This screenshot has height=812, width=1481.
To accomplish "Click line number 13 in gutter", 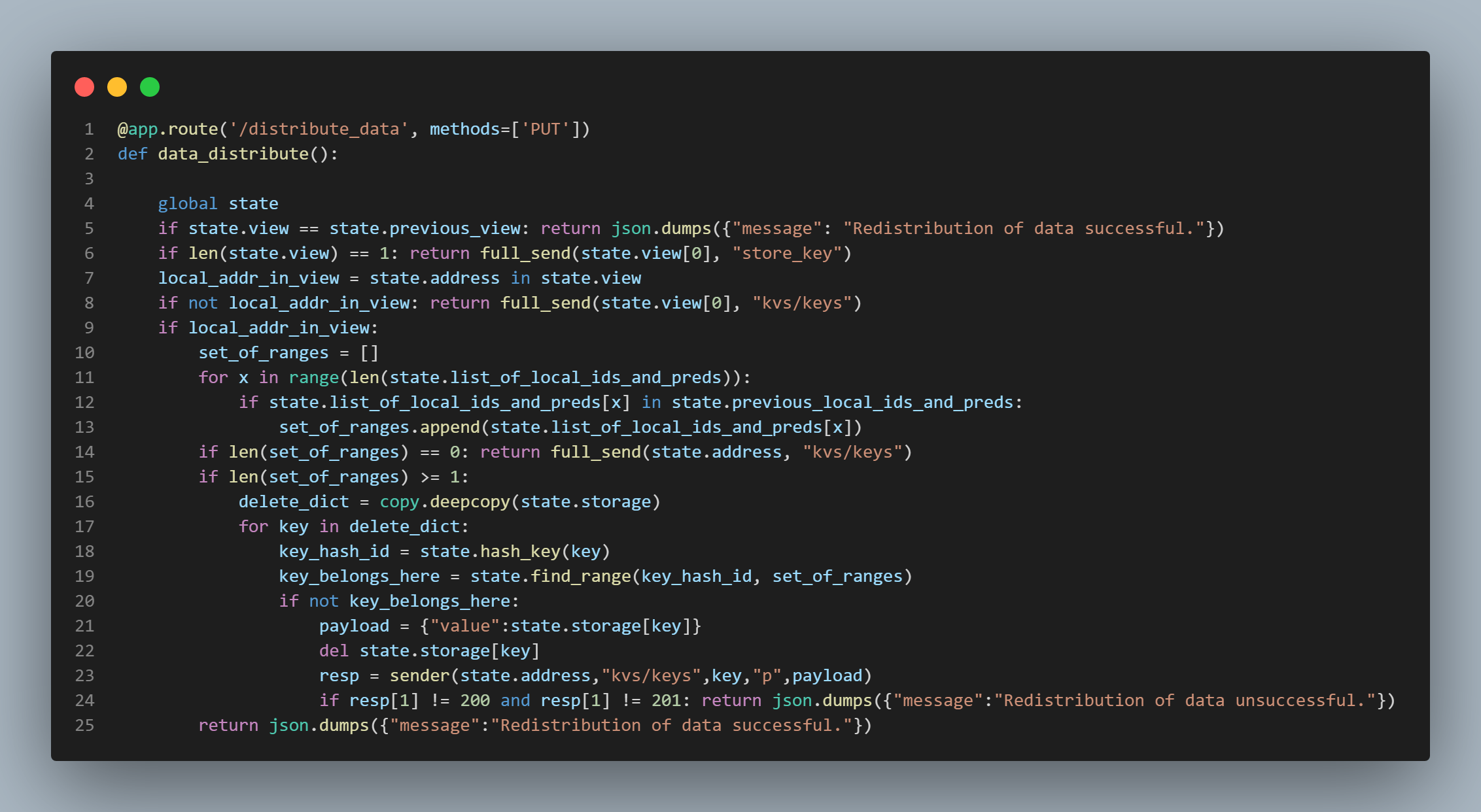I will [84, 427].
